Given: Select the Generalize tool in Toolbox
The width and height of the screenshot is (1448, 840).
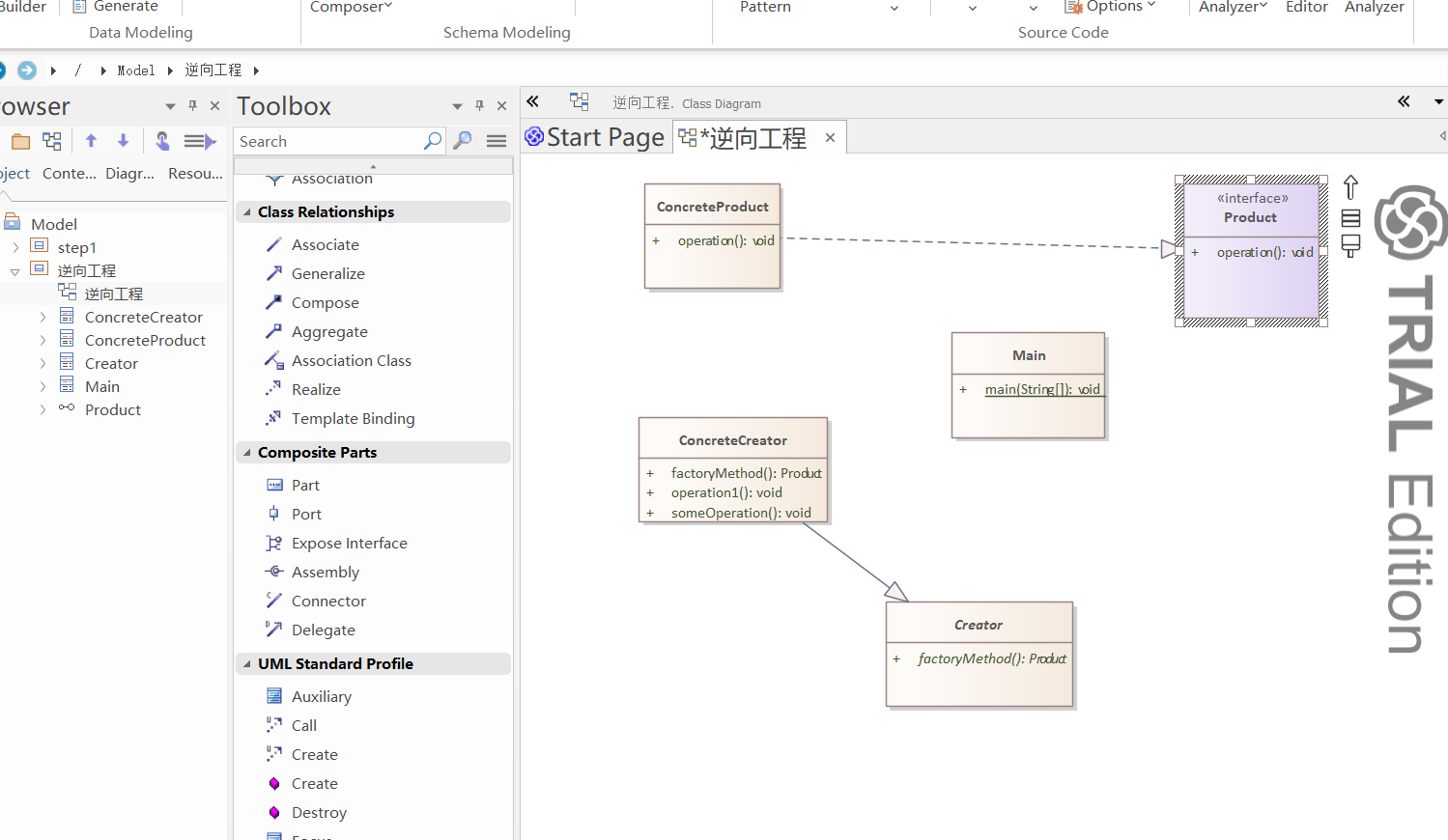Looking at the screenshot, I should tap(327, 274).
